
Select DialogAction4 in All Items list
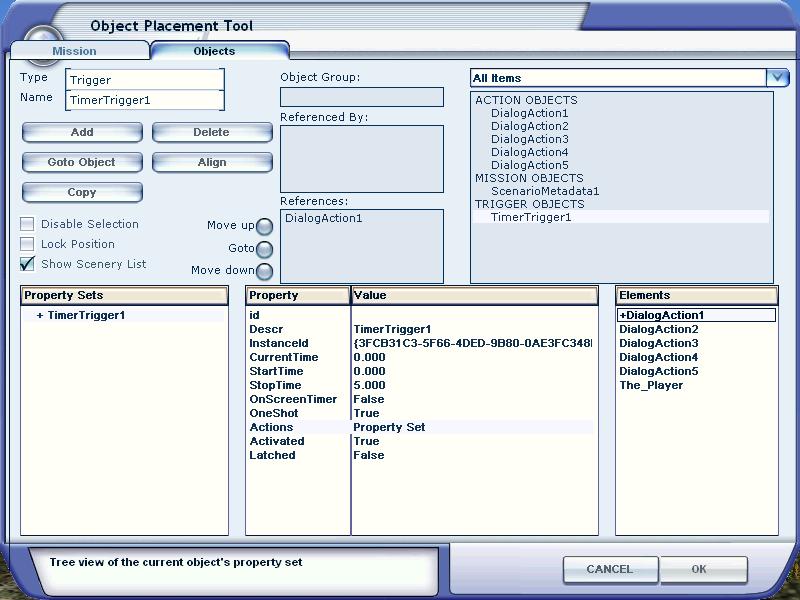click(530, 152)
